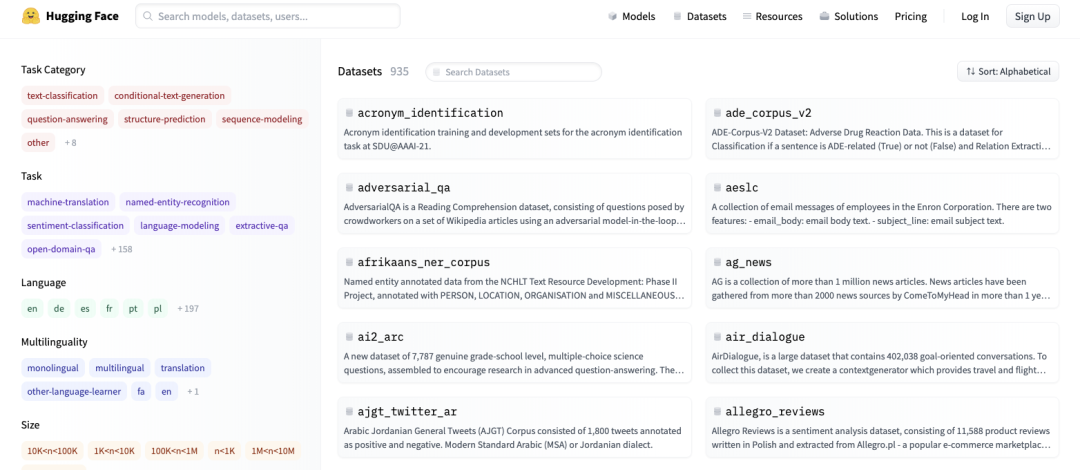Enable the machine-translation task filter
The height and width of the screenshot is (470, 1080).
[68, 202]
